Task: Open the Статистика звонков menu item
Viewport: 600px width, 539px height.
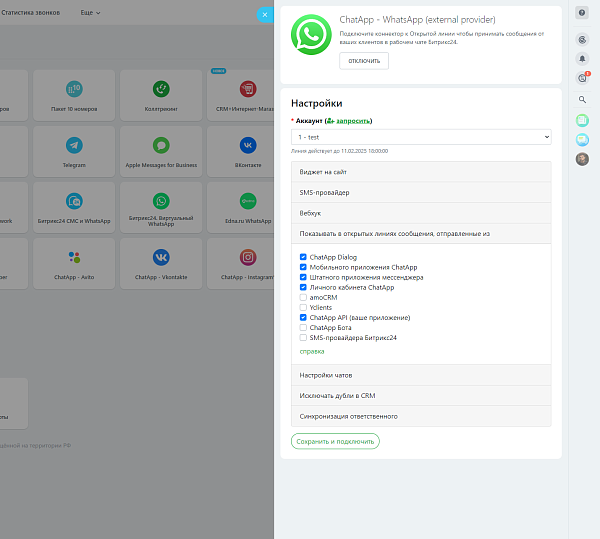Action: pyautogui.click(x=31, y=13)
